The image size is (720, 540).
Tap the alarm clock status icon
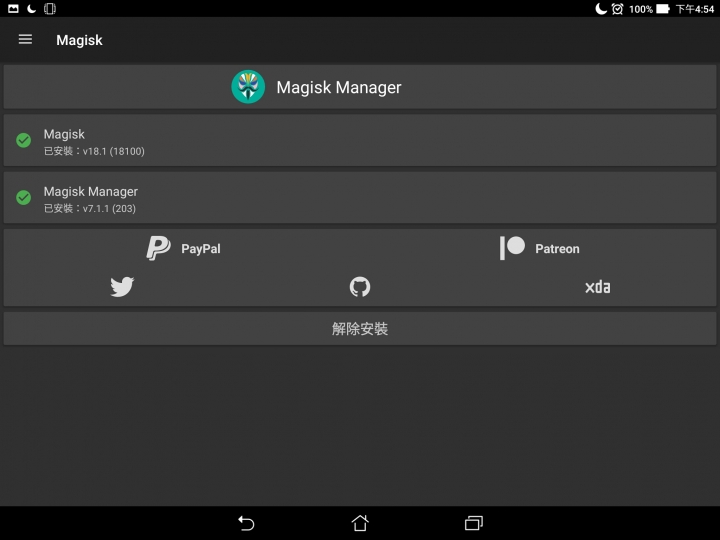(x=618, y=9)
